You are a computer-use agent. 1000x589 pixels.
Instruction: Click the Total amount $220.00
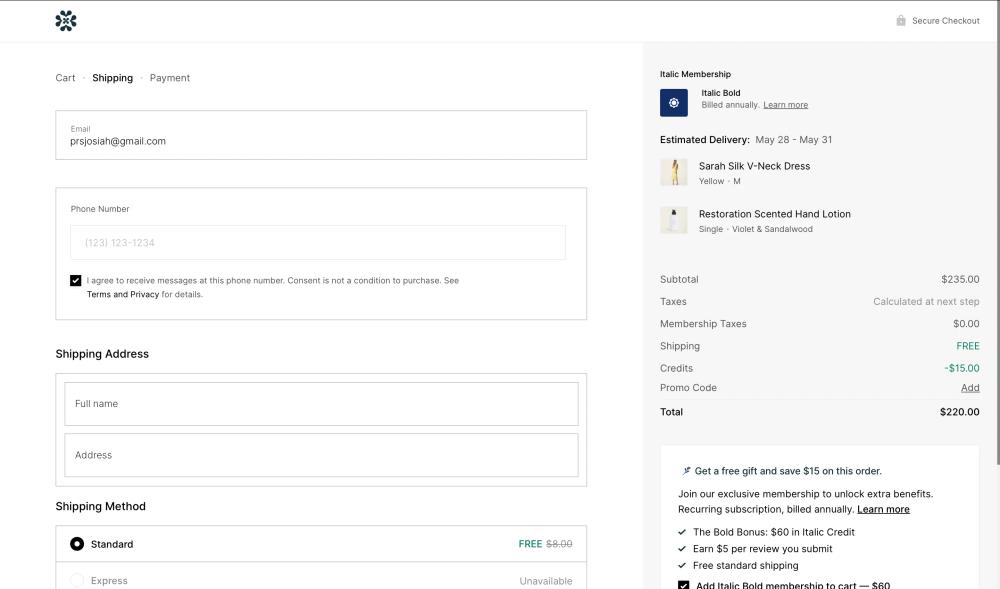tap(959, 412)
